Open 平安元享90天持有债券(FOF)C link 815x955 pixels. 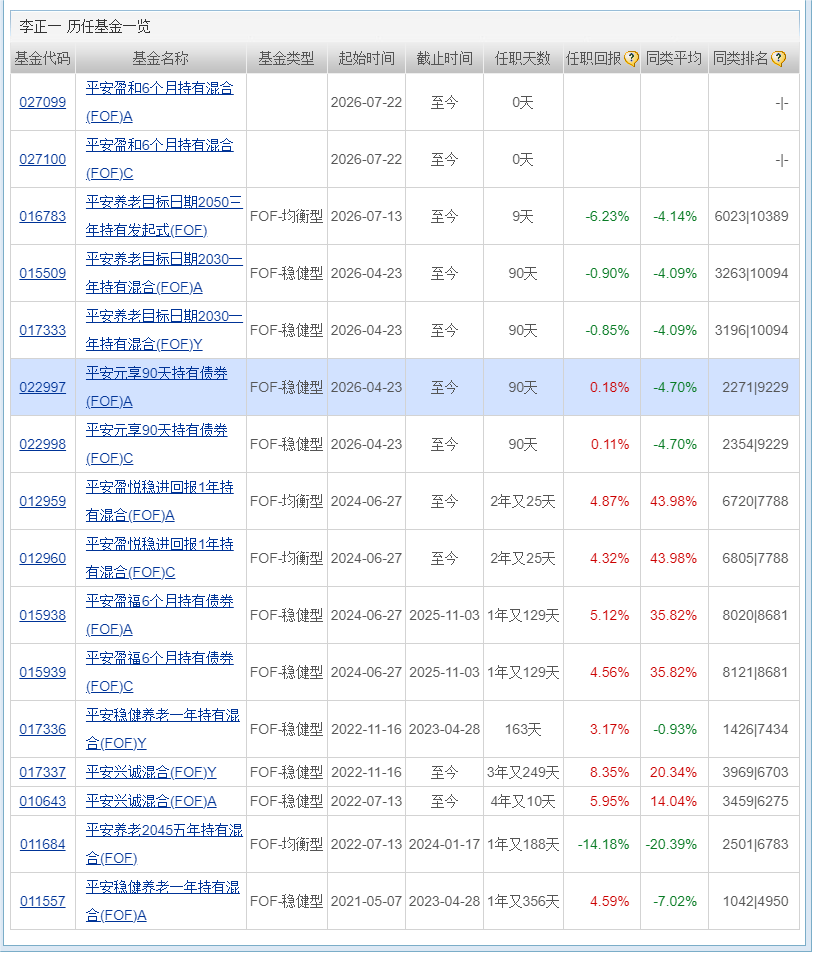pos(157,445)
